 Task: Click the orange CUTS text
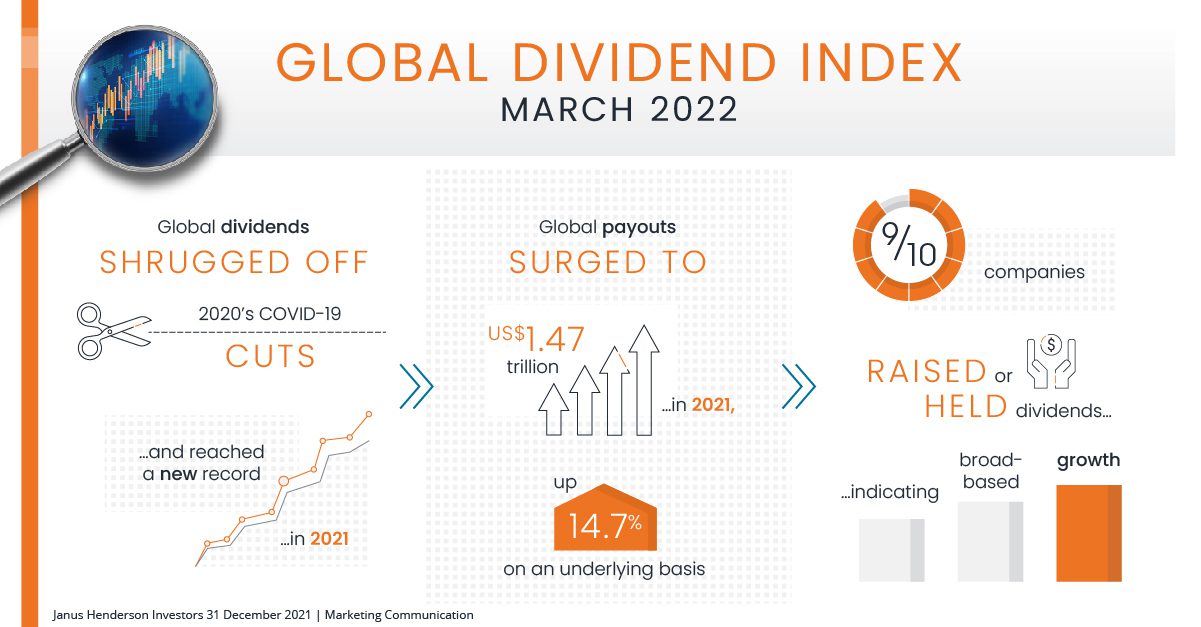tap(270, 357)
